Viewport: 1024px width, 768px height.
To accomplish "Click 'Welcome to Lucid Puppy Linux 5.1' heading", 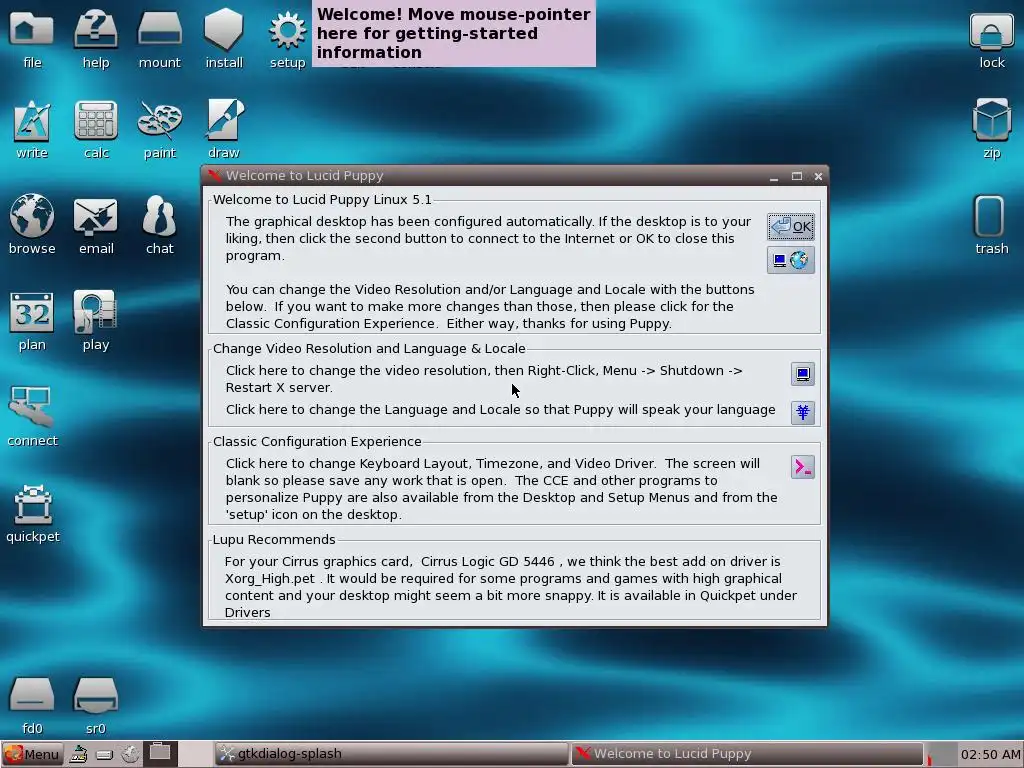I will (x=323, y=200).
